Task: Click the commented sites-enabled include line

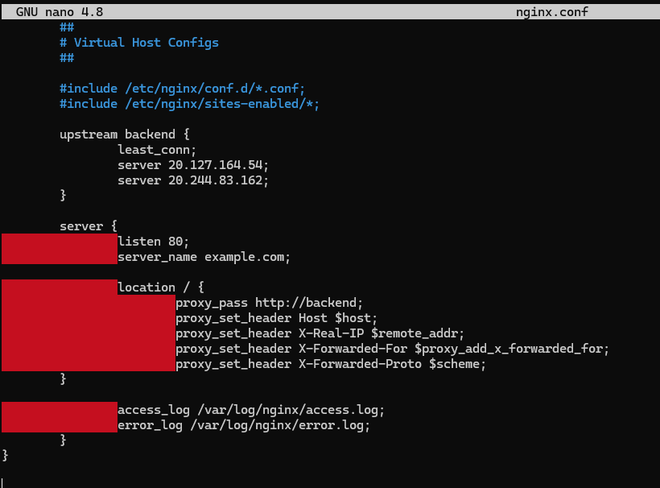Action: 189,104
